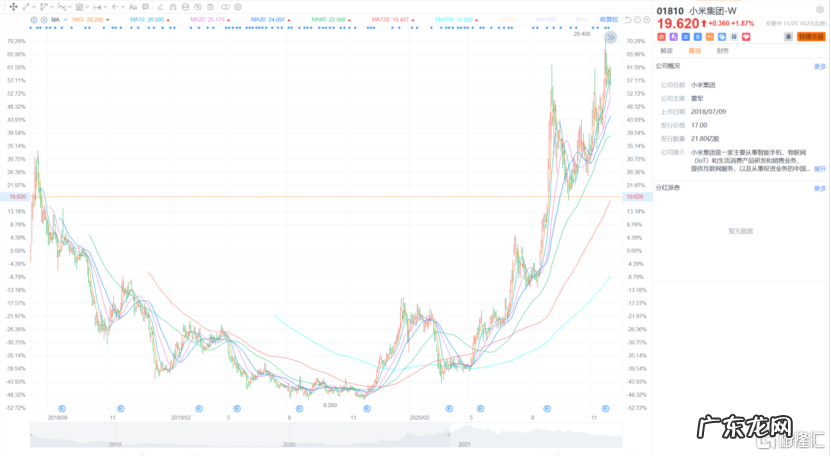Click left handle of range navigator
Image resolution: width=831 pixels, height=456 pixels.
(x=31, y=435)
